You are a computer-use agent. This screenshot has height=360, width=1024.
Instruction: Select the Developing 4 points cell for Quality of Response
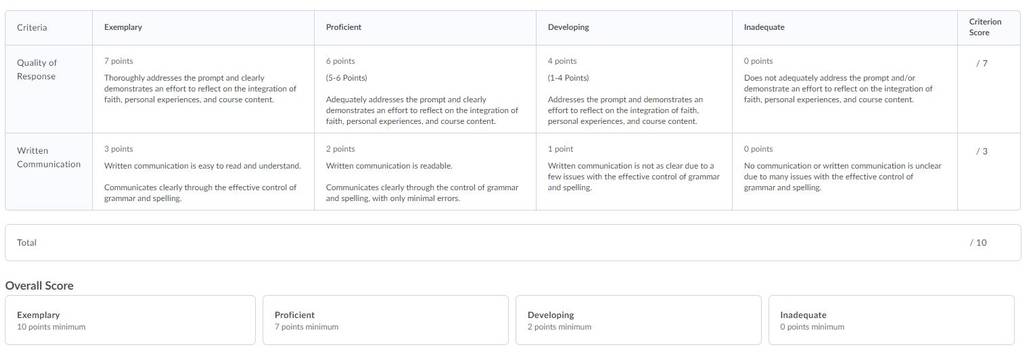[x=634, y=89]
